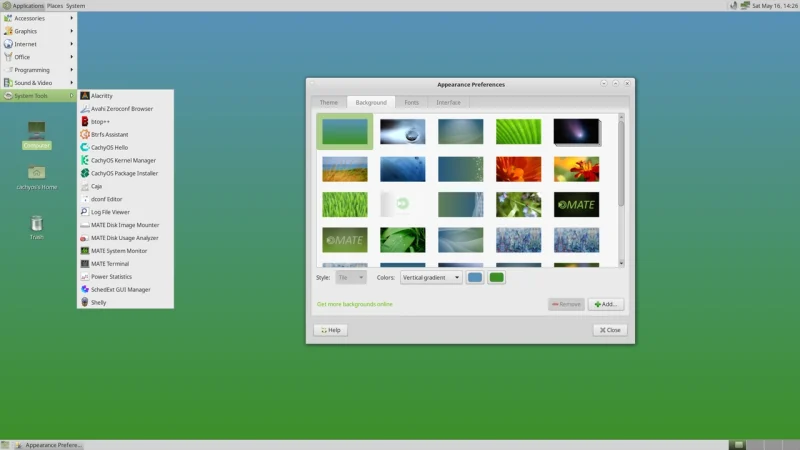Open the Style dropdown
The height and width of the screenshot is (450, 800).
351,278
